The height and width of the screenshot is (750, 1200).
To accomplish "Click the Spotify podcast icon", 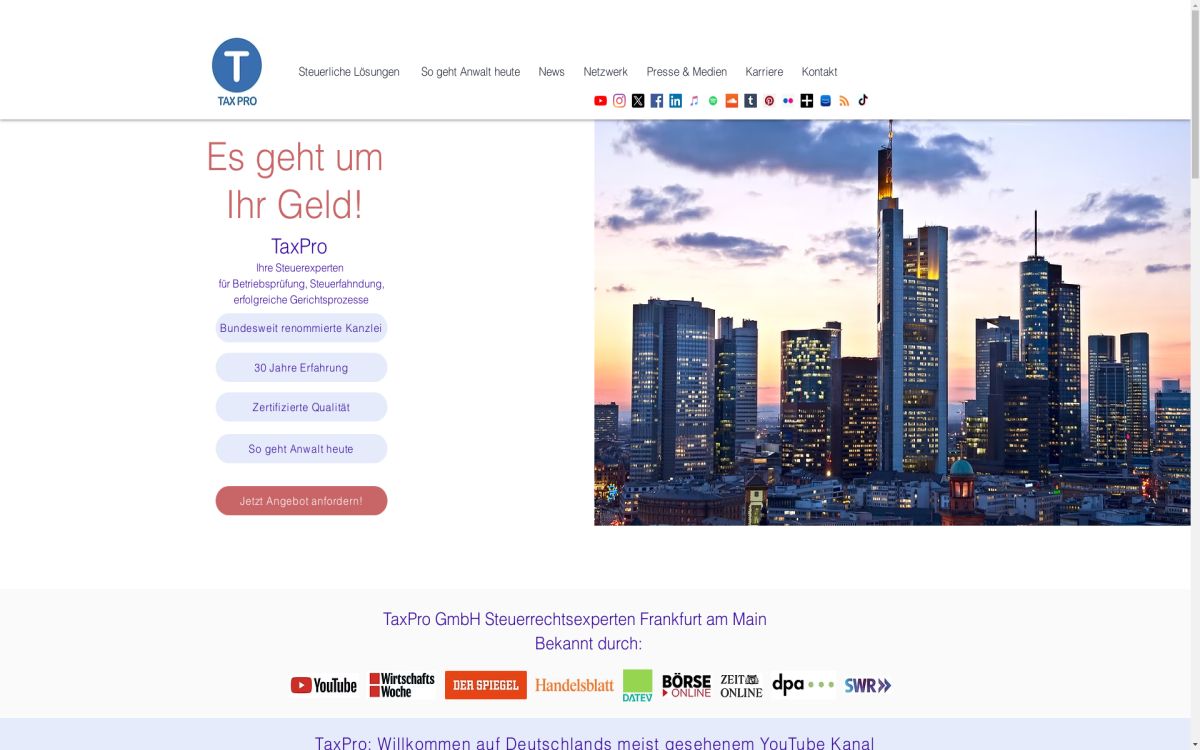I will (x=713, y=100).
